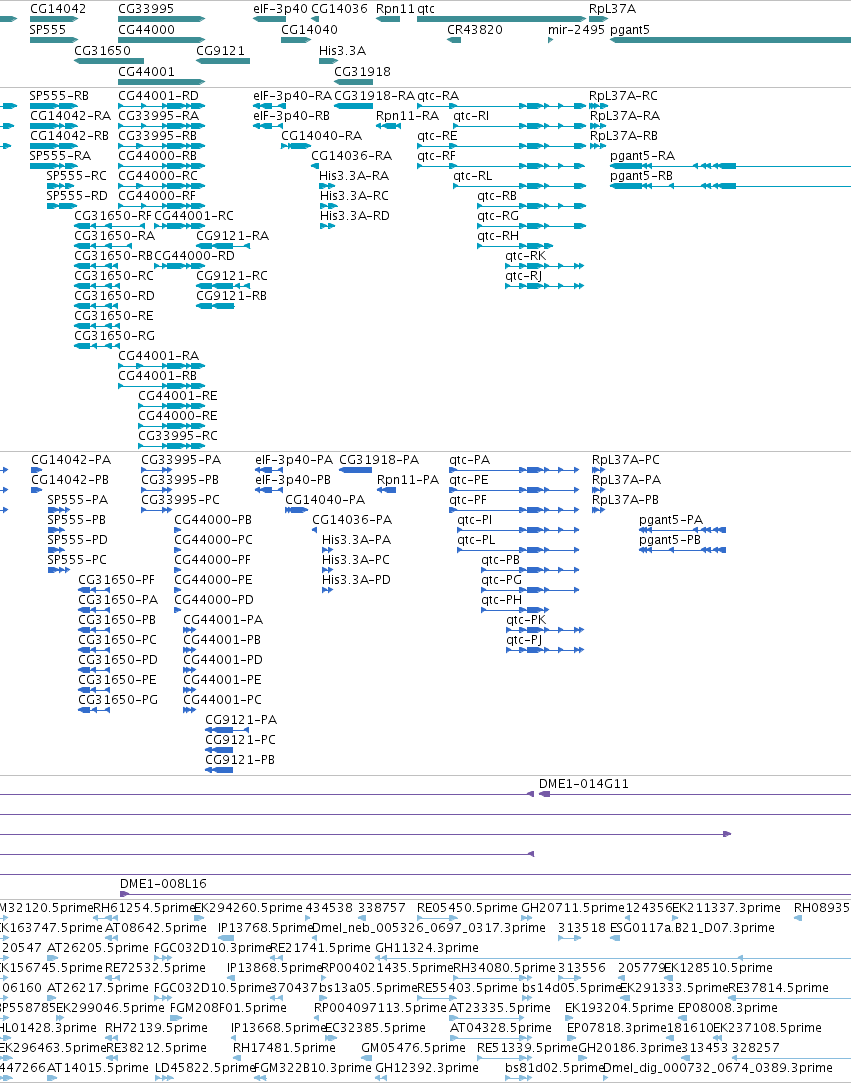Viewport: 851px width, 1083px height.
Task: Select the CG31650-RG transcript label
Action: [115, 336]
